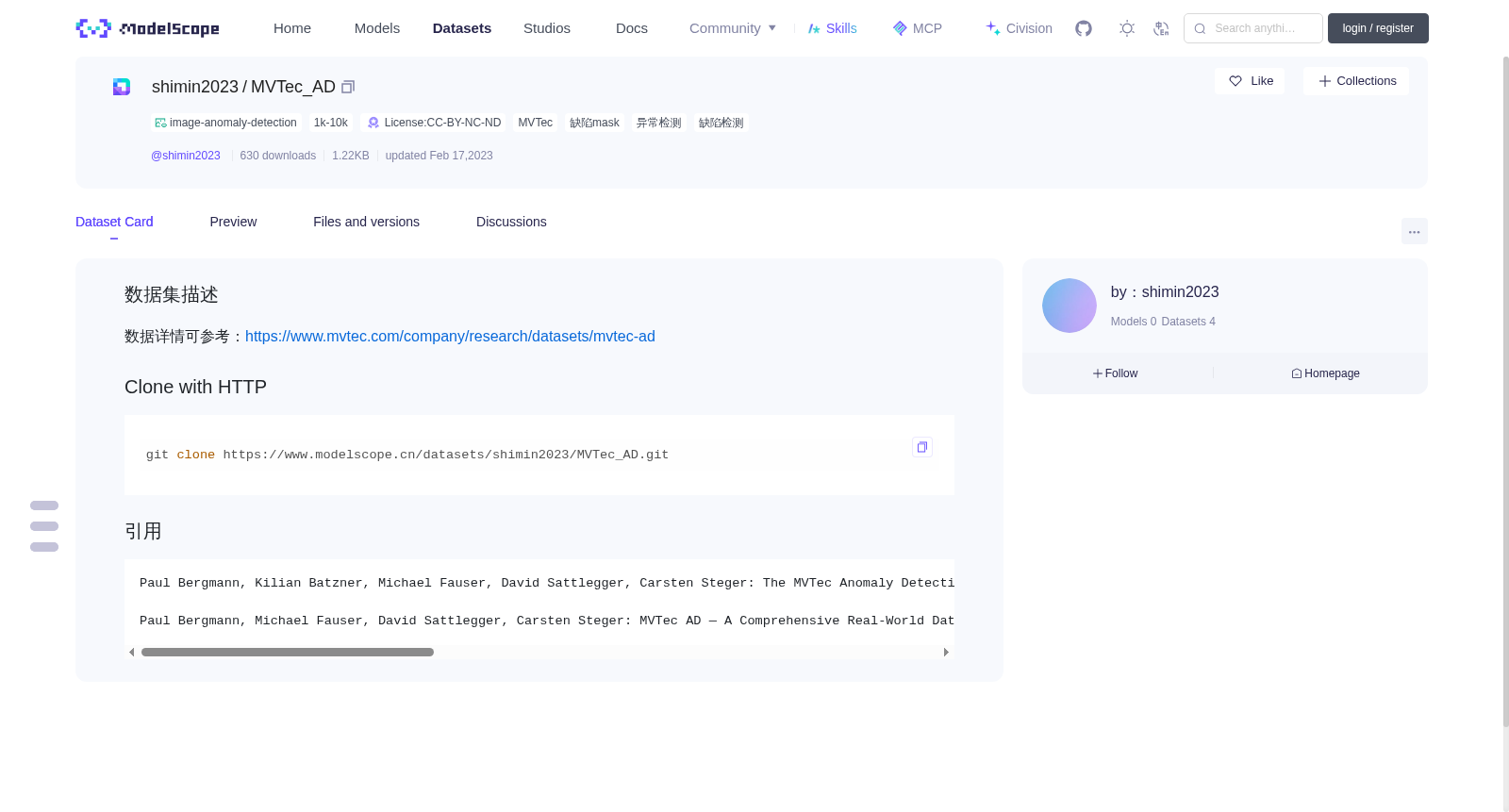Image resolution: width=1509 pixels, height=812 pixels.
Task: Open the Discussions tab
Action: pyautogui.click(x=511, y=222)
